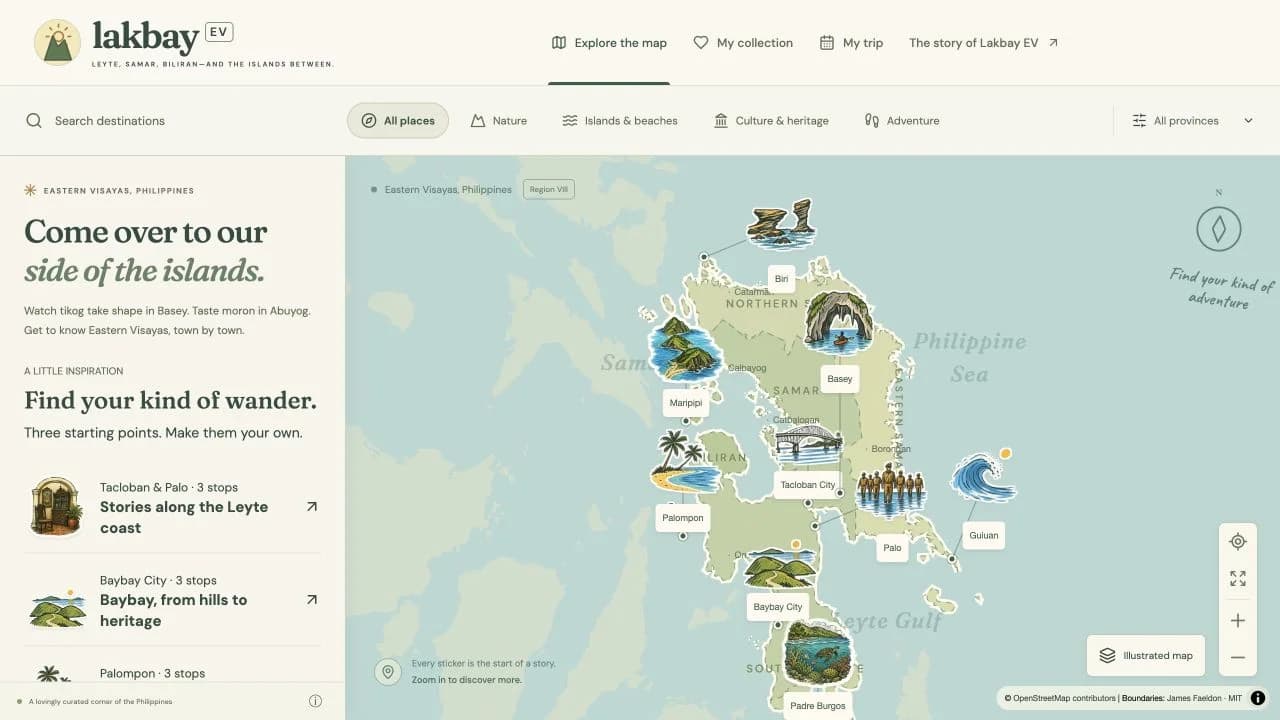The image size is (1280, 720).
Task: Click the Palo soldiers monument sticker
Action: click(890, 491)
